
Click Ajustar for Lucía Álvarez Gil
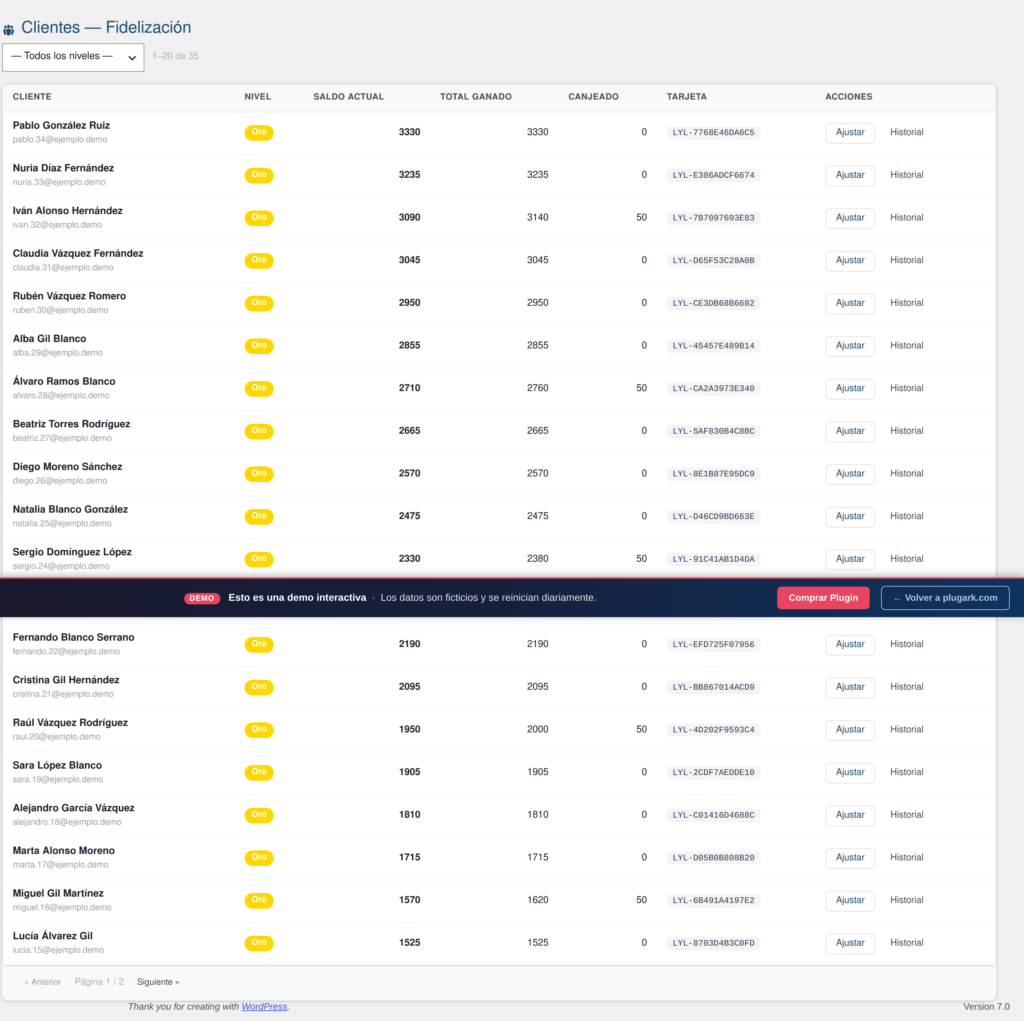(x=850, y=943)
